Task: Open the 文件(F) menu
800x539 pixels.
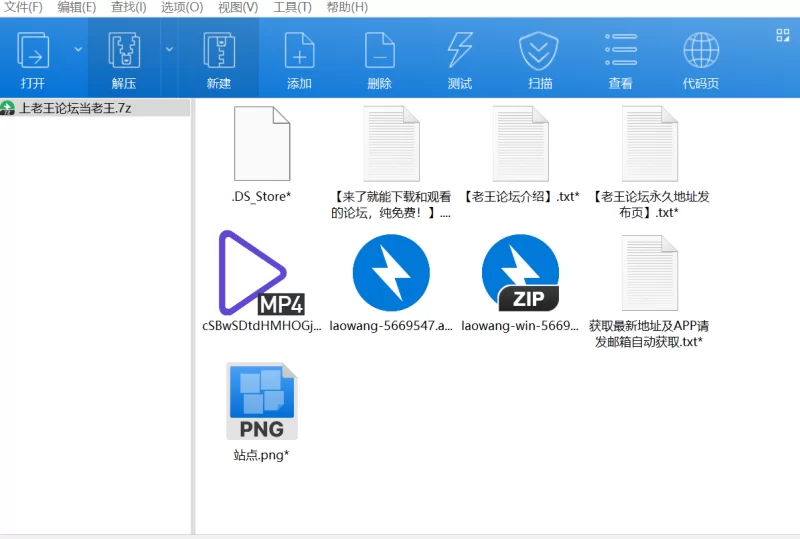Action: (23, 8)
